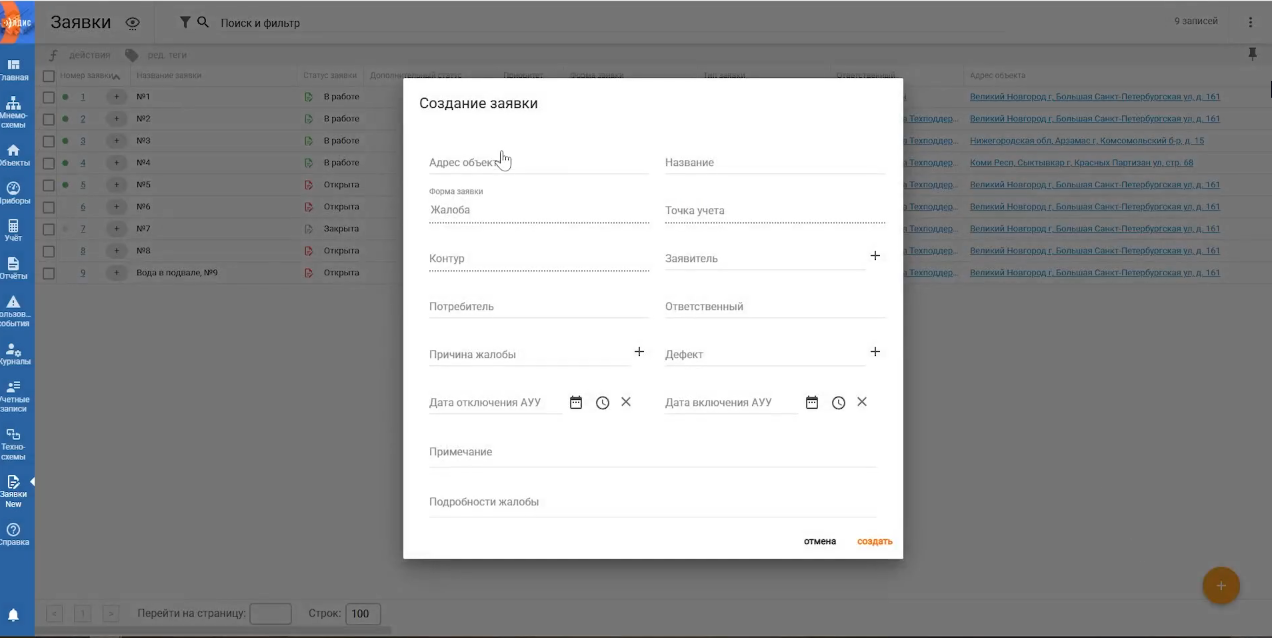Image resolution: width=1272 pixels, height=638 pixels.
Task: Select checkbox for row Вода в подвале
Action: (x=48, y=273)
